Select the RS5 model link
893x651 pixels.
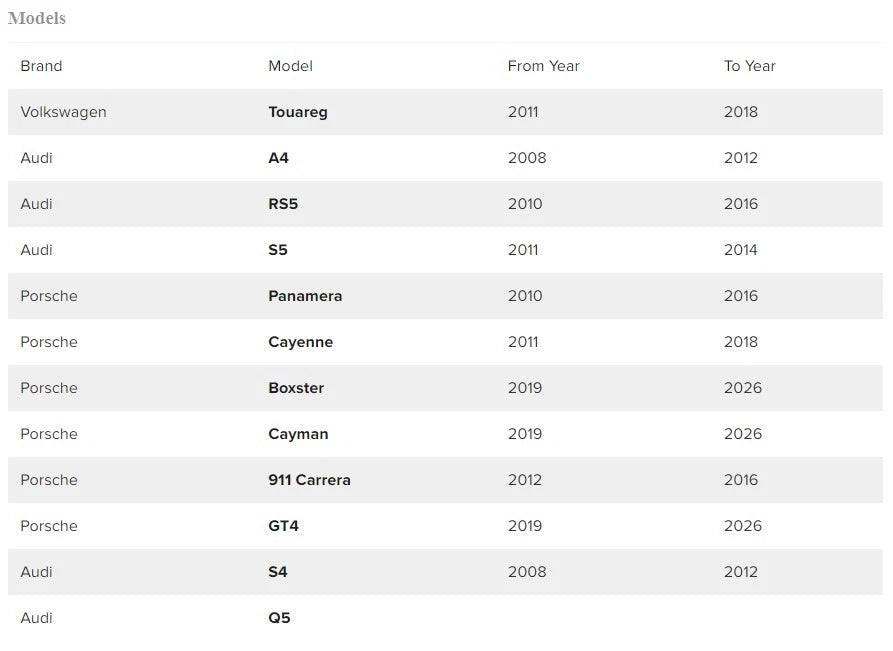283,204
